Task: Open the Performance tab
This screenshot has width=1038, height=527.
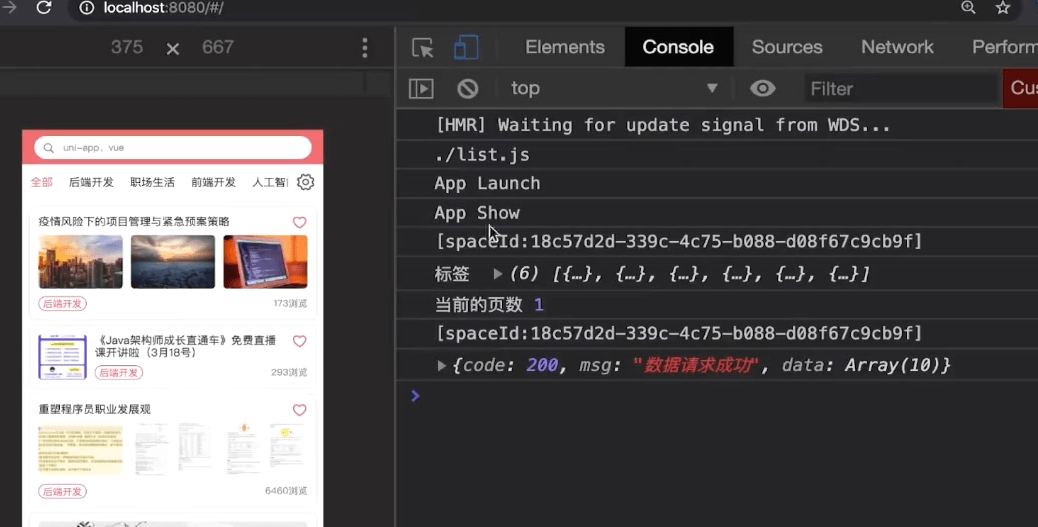Action: click(1004, 47)
